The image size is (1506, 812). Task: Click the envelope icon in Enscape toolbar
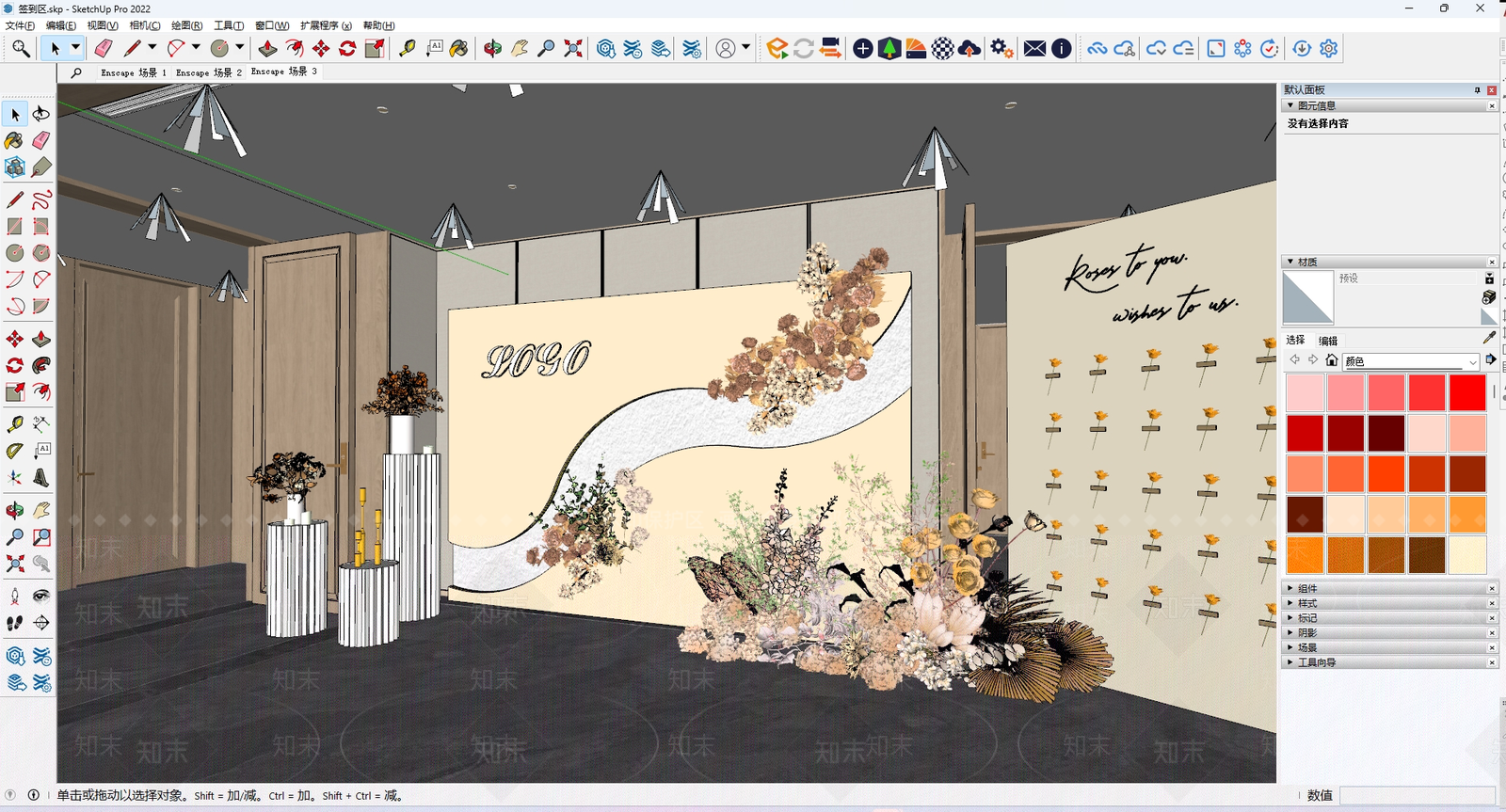point(1034,48)
